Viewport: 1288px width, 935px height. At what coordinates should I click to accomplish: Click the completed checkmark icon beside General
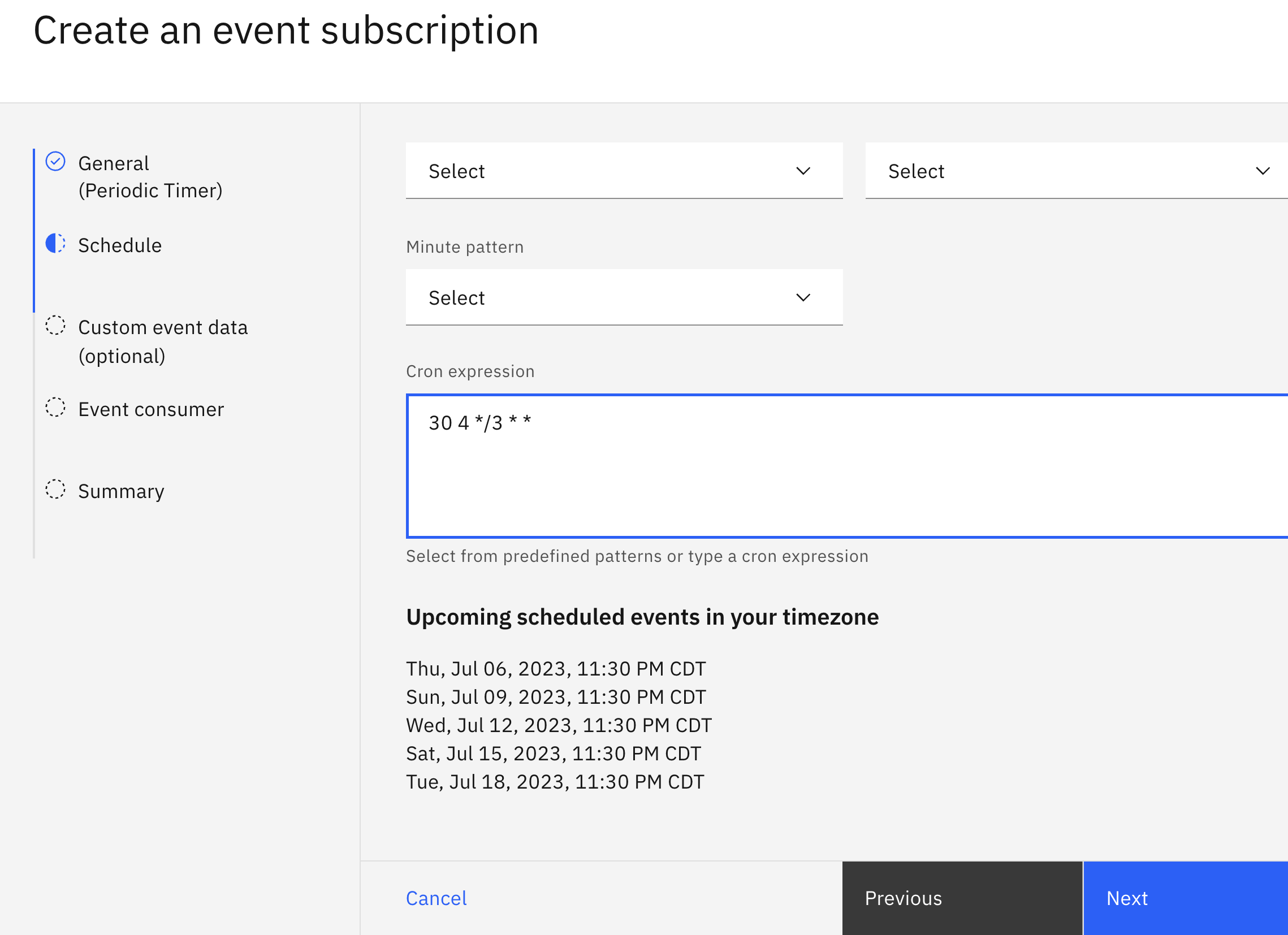tap(55, 161)
